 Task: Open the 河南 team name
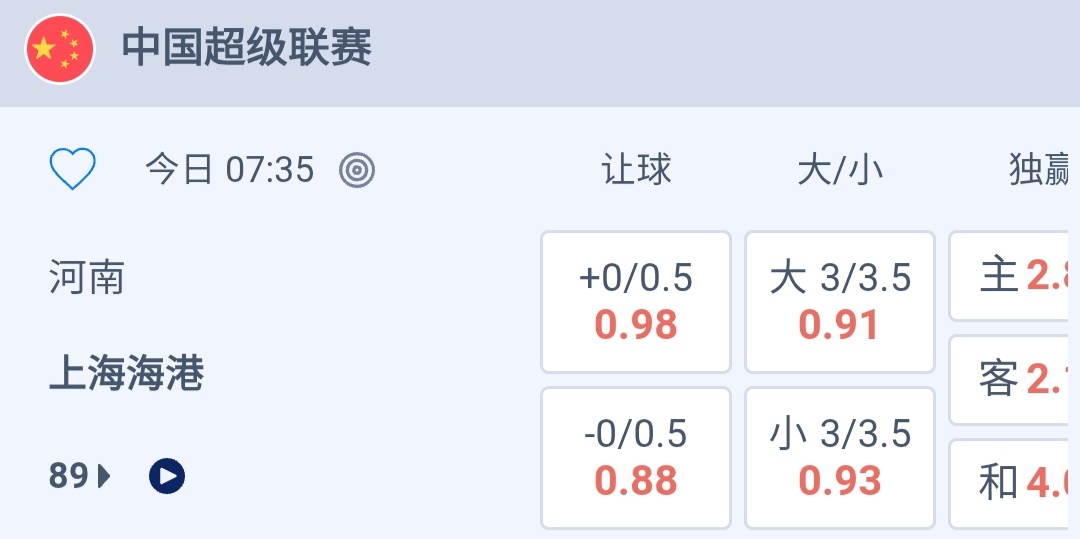[87, 278]
